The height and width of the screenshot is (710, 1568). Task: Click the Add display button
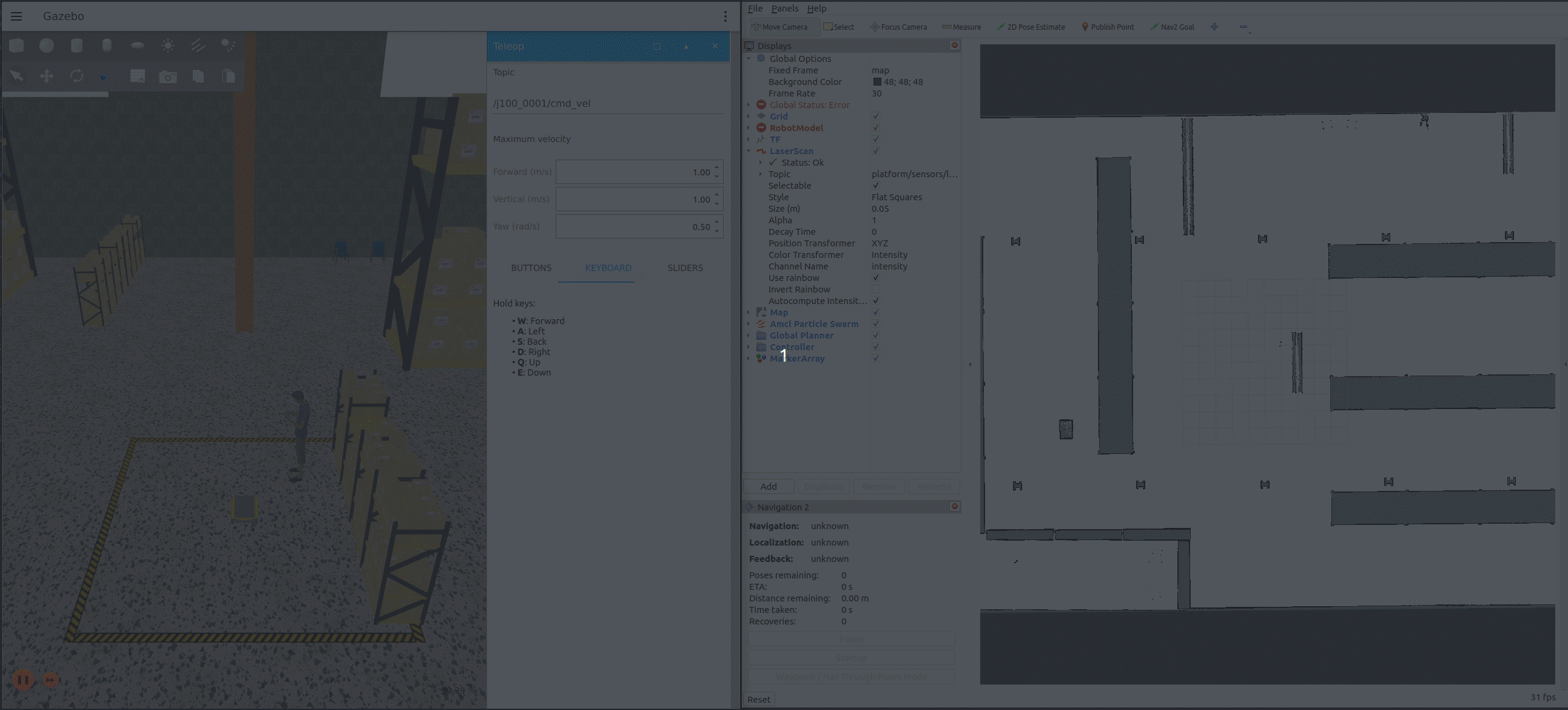pos(768,487)
